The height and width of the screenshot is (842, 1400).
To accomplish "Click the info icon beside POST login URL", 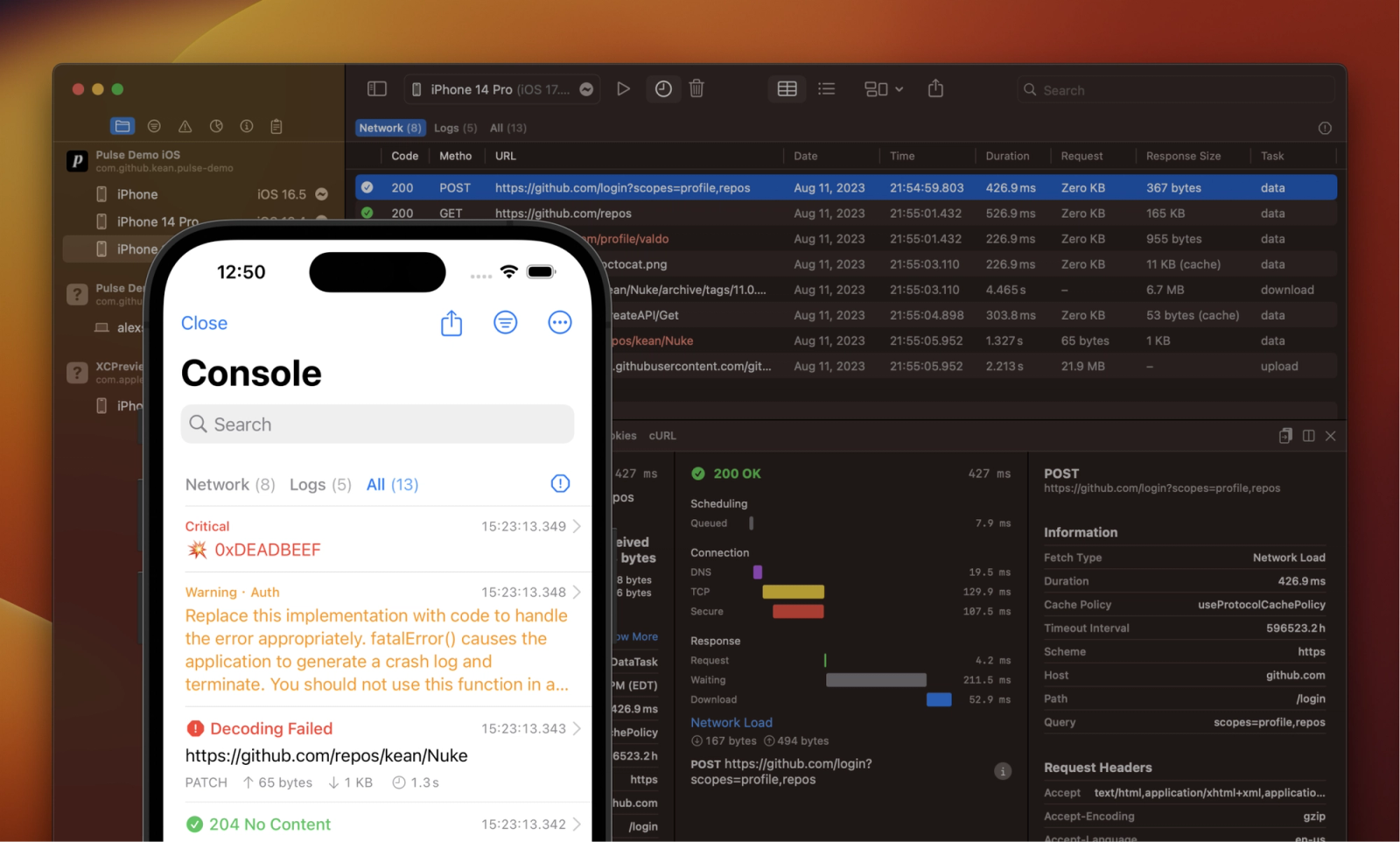I will point(1003,771).
